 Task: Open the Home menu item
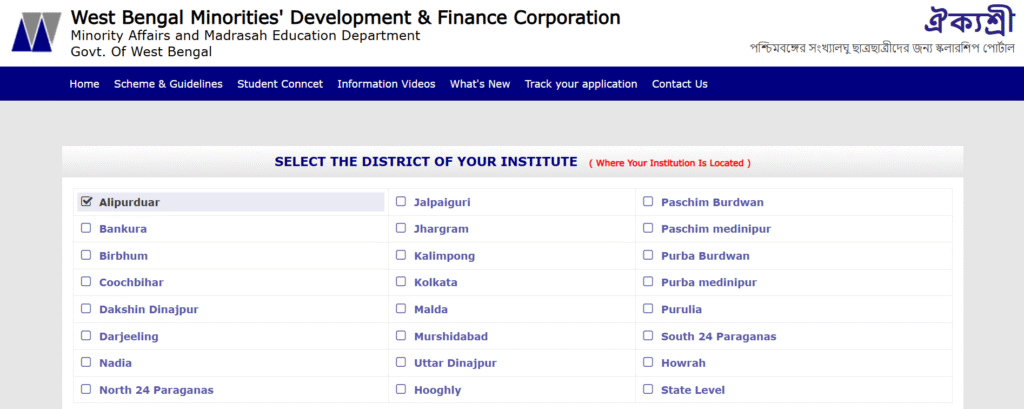[x=84, y=84]
